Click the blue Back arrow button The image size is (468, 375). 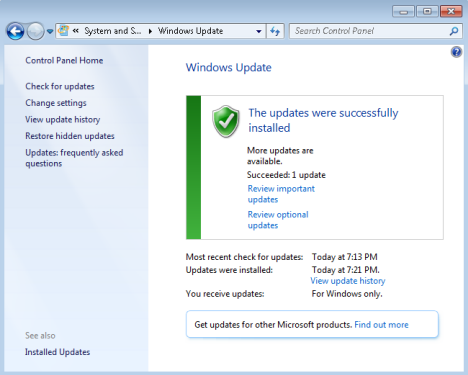click(15, 31)
